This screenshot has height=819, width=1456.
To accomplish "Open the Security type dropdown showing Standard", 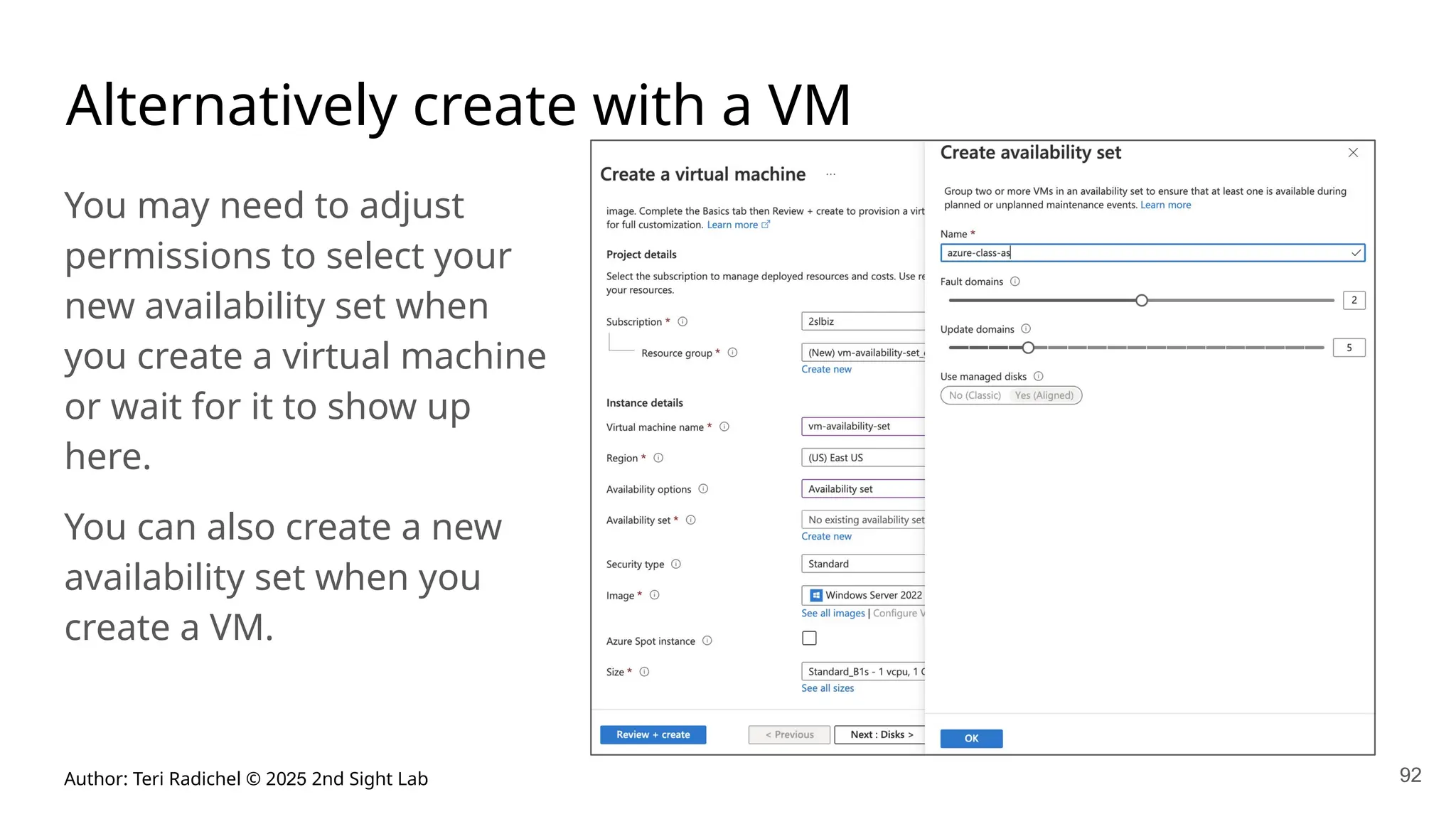I will coord(863,564).
